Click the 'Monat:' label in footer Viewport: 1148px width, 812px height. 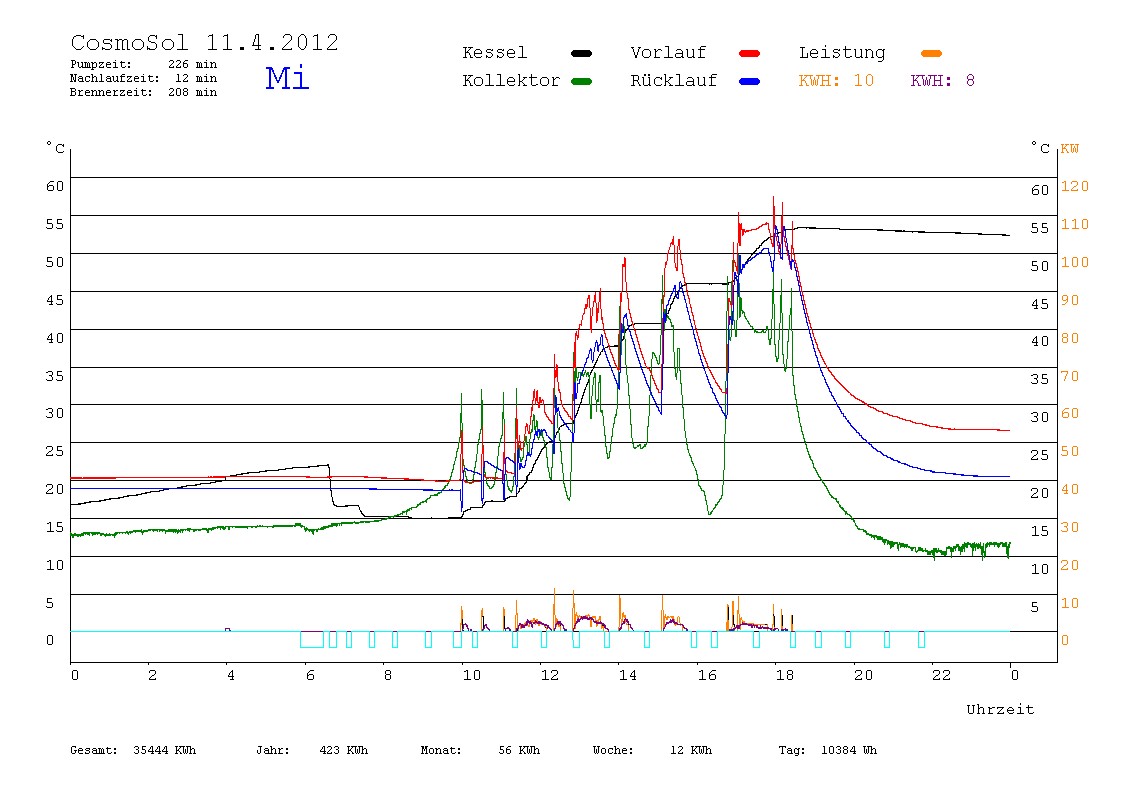click(441, 750)
